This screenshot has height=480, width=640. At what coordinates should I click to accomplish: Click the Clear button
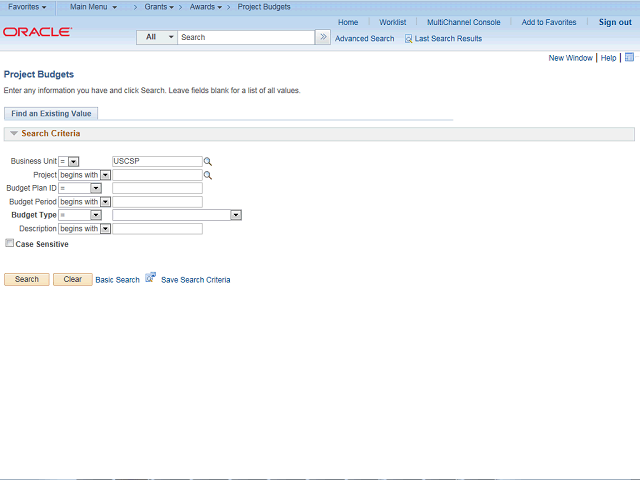pyautogui.click(x=73, y=279)
